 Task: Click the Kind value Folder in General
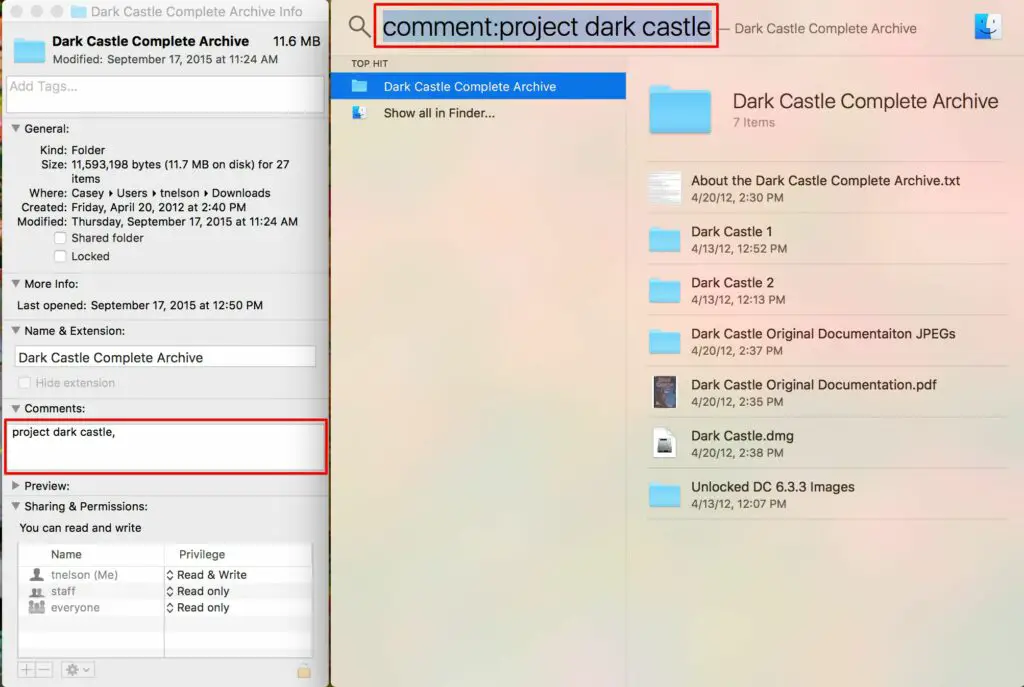(88, 150)
